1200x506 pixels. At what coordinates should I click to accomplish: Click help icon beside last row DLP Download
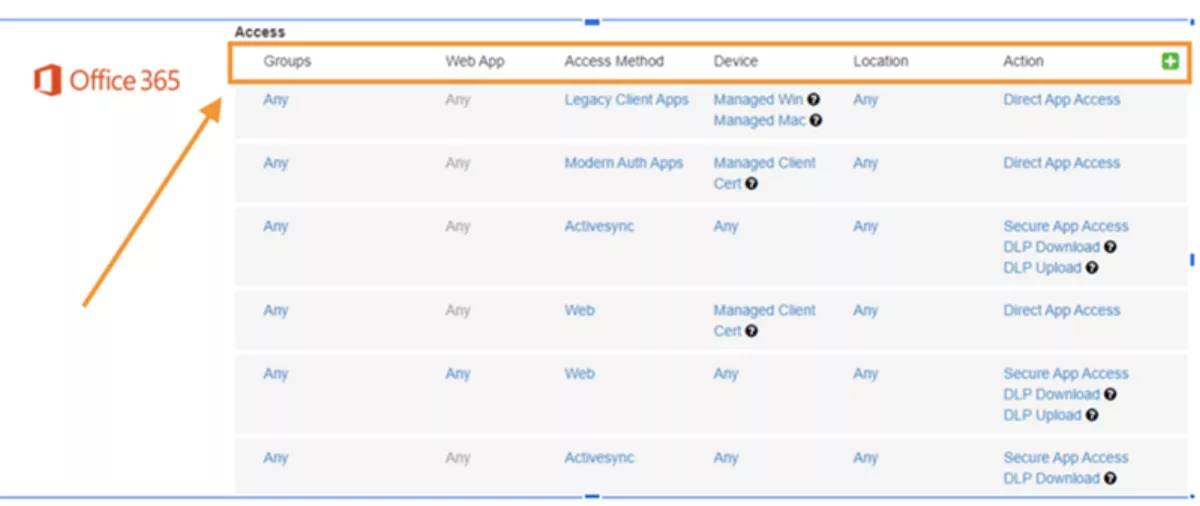click(1110, 479)
